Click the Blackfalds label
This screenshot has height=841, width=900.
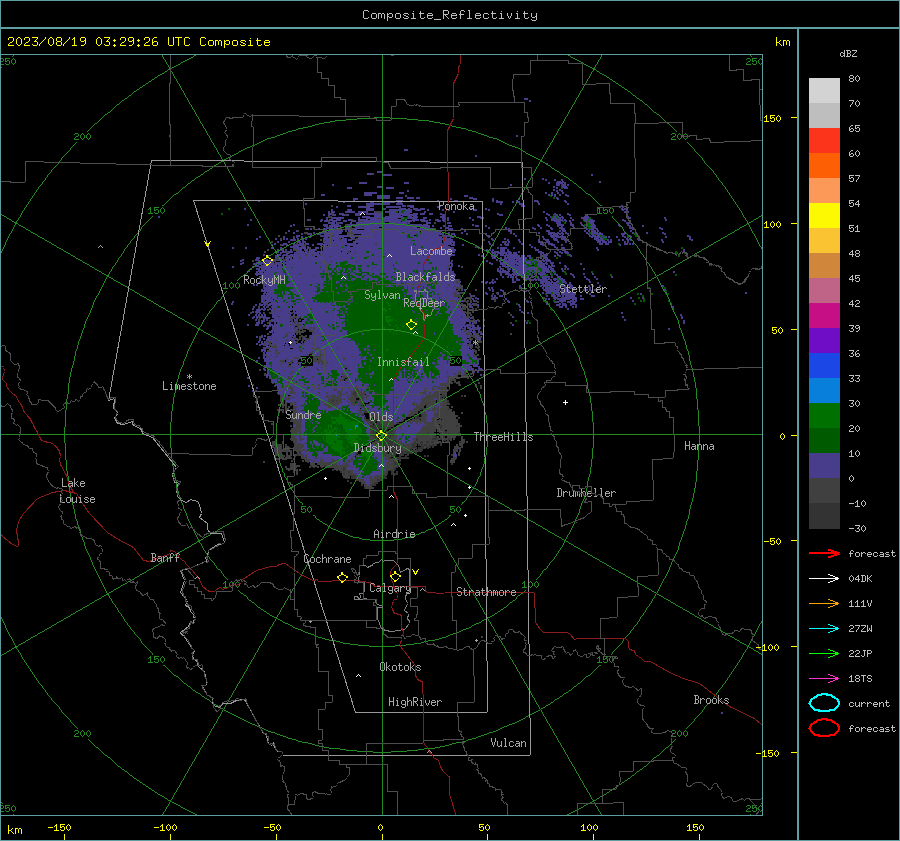pos(425,277)
